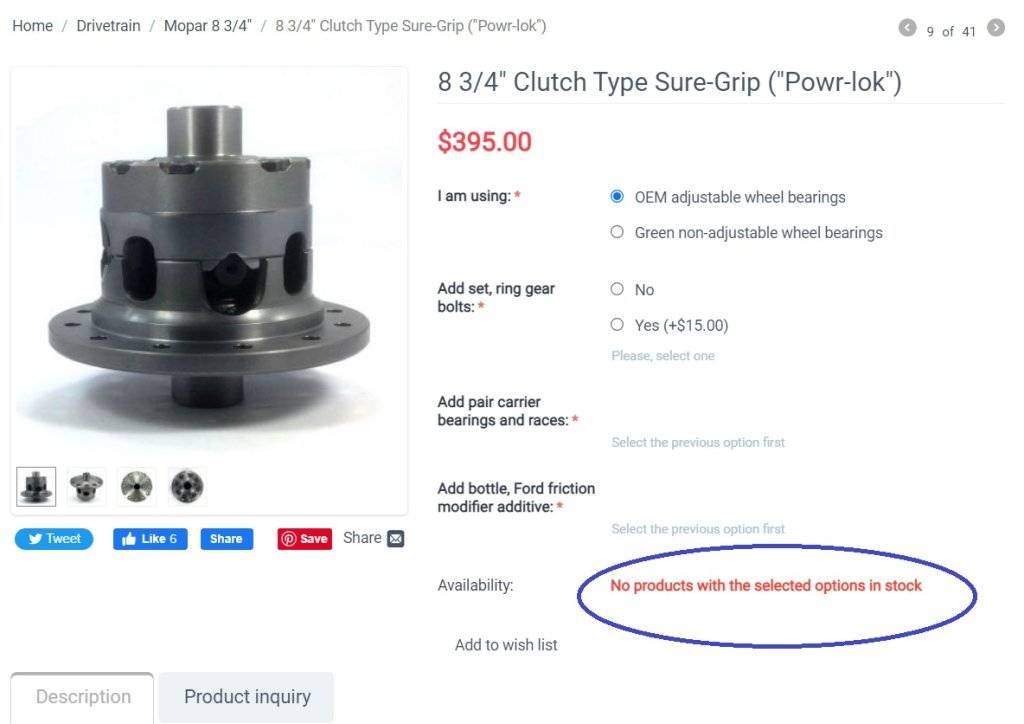View the second product thumbnail image
This screenshot has width=1024, height=724.
(86, 486)
